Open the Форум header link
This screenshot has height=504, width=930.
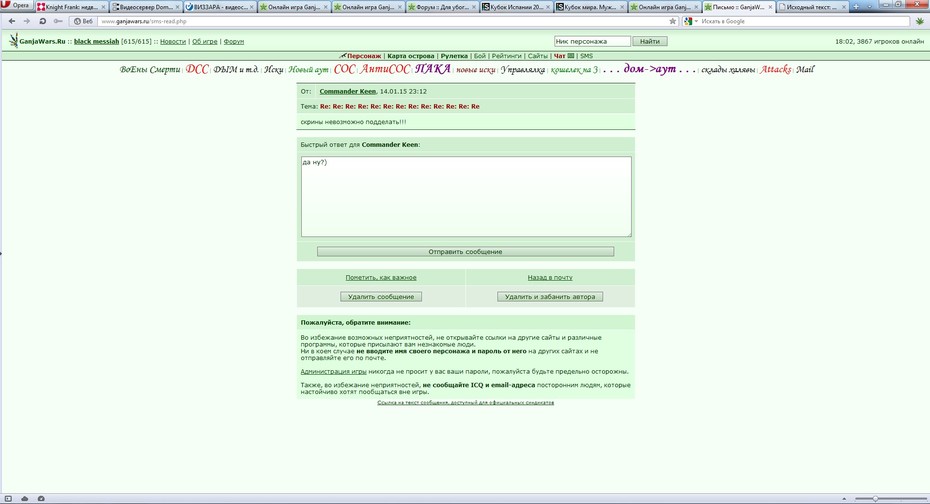233,42
